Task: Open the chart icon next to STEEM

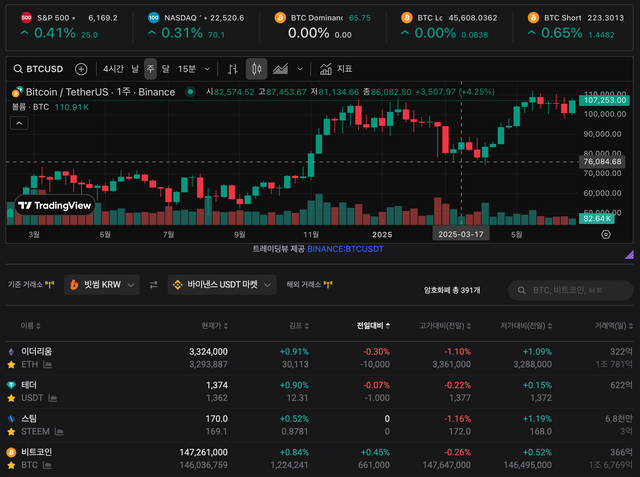Action: click(x=59, y=431)
